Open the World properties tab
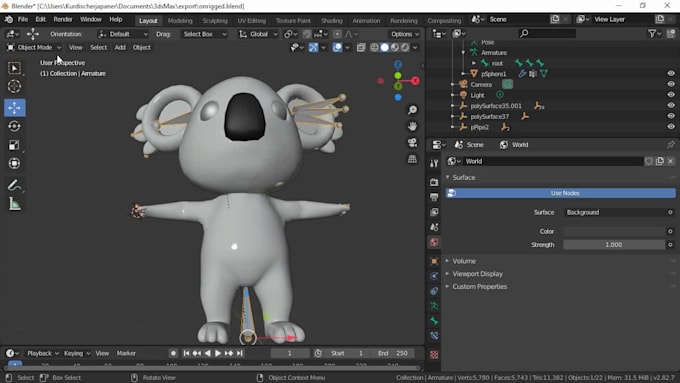This screenshot has height=383, width=680. (x=434, y=242)
